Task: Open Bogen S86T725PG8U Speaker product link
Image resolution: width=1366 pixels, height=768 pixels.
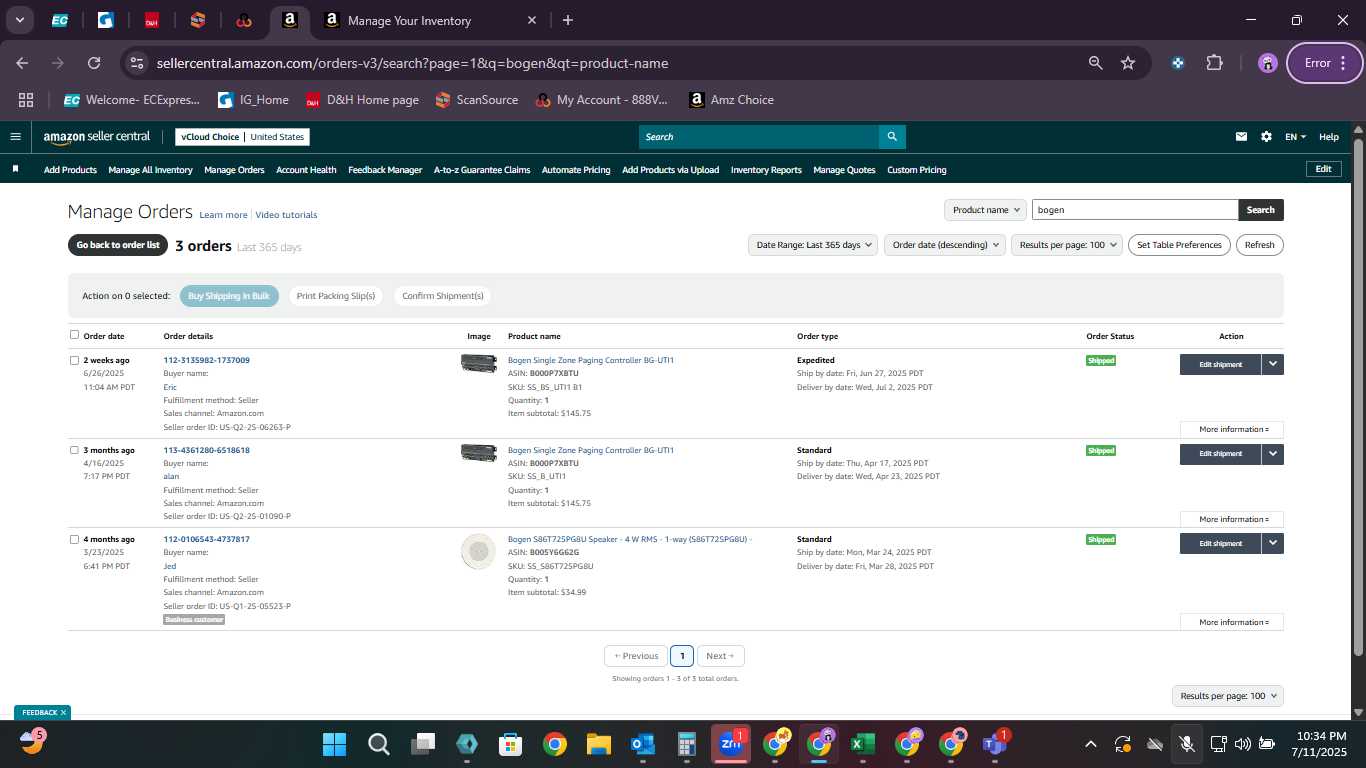Action: [628, 539]
